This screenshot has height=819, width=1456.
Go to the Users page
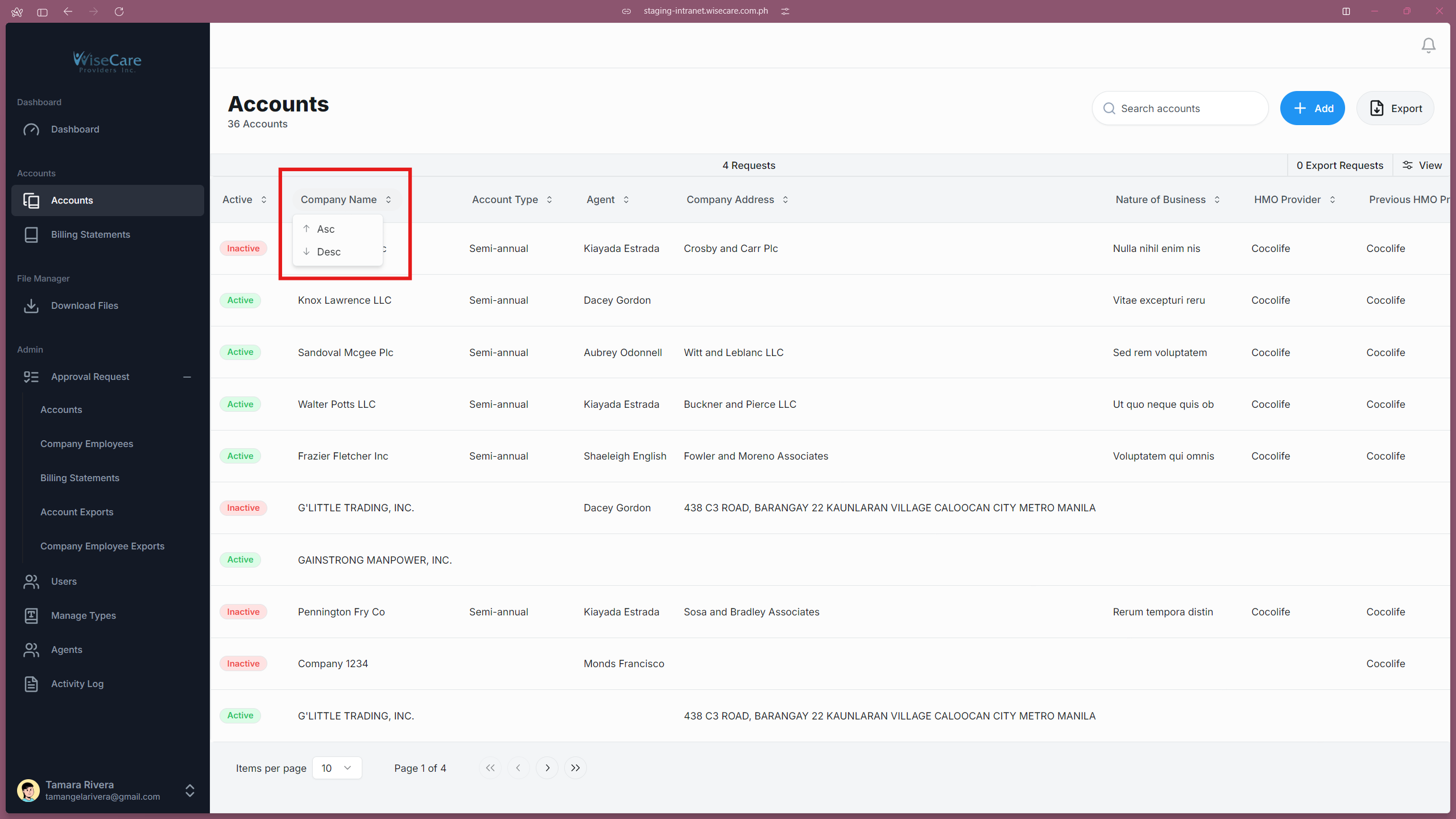tap(64, 581)
